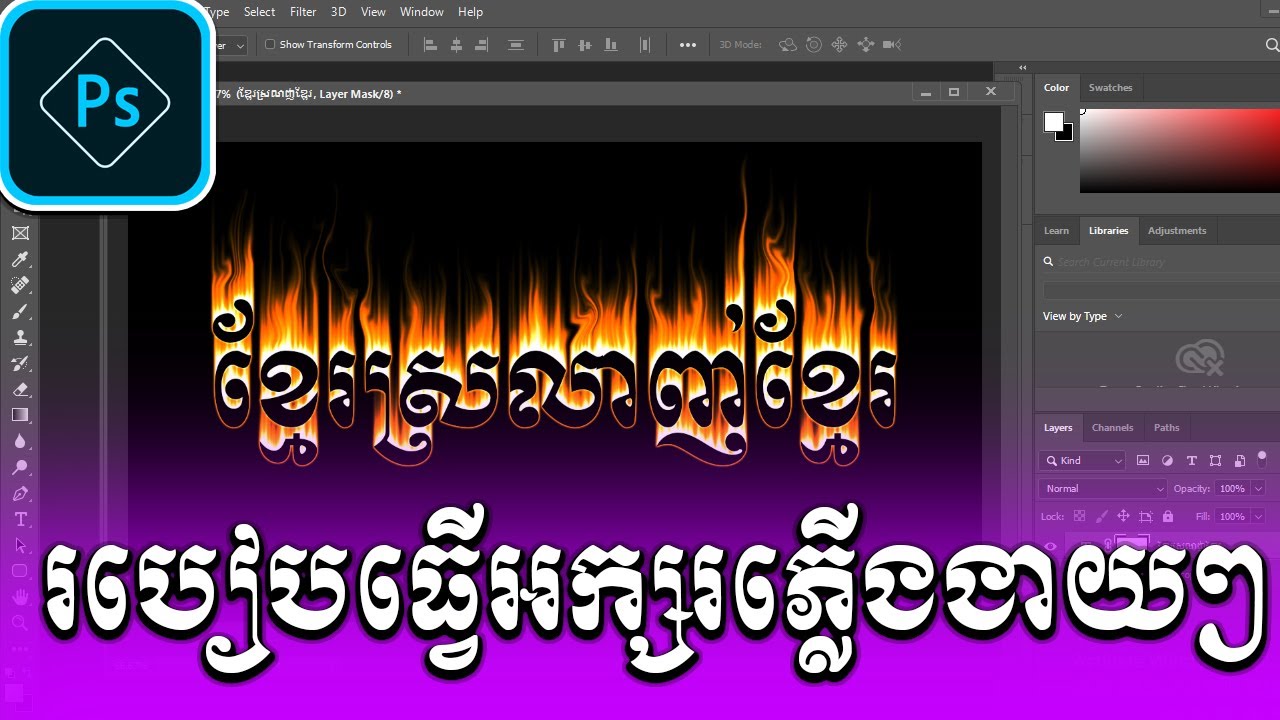Viewport: 1280px width, 720px height.
Task: Toggle smart object filter in Layers panel
Action: (1239, 460)
